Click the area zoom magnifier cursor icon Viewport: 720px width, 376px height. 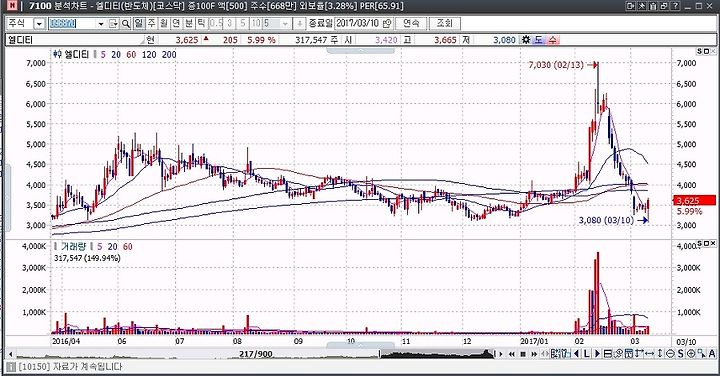[701, 354]
